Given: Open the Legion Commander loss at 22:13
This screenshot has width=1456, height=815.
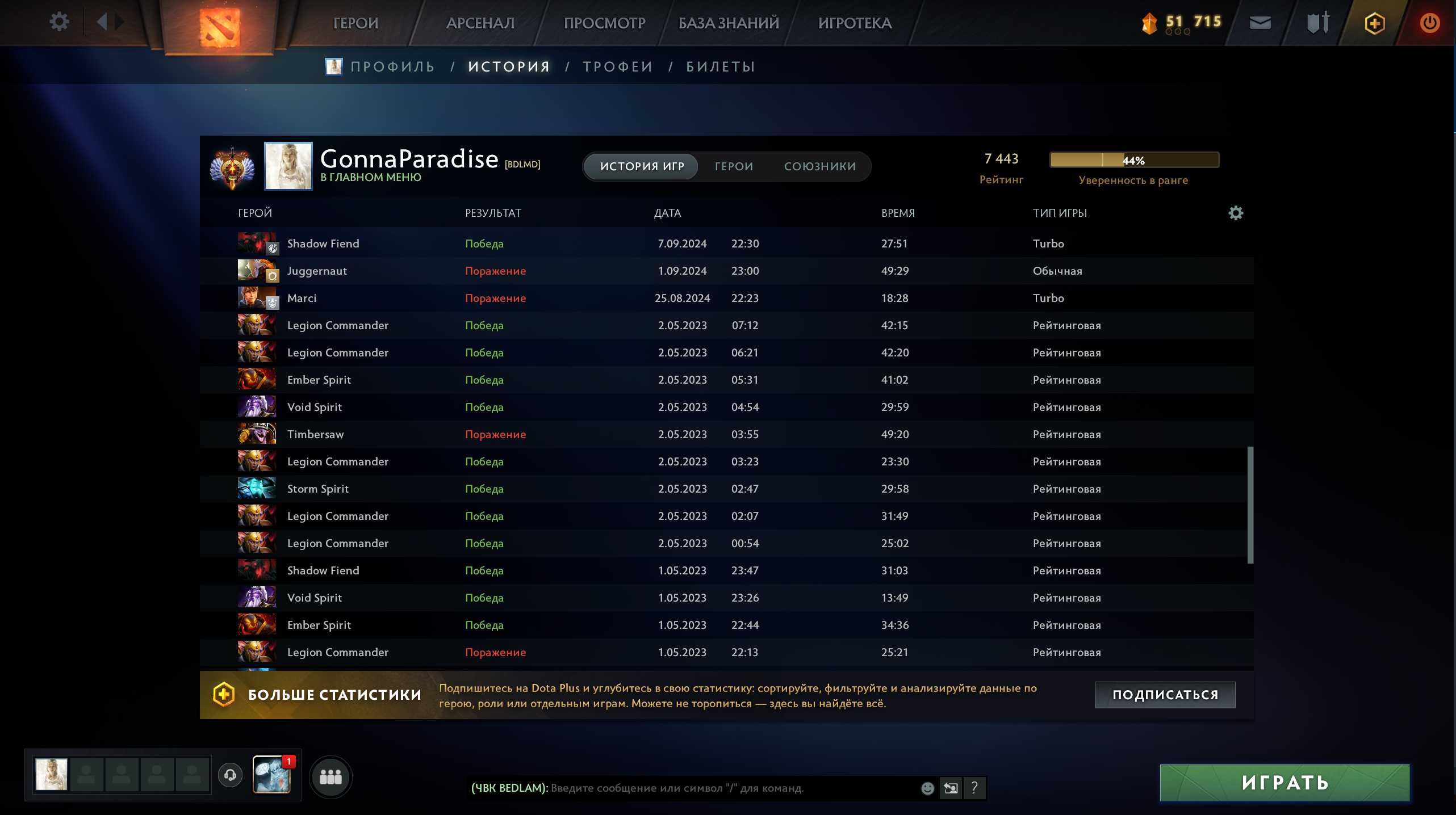Looking at the screenshot, I should point(727,652).
